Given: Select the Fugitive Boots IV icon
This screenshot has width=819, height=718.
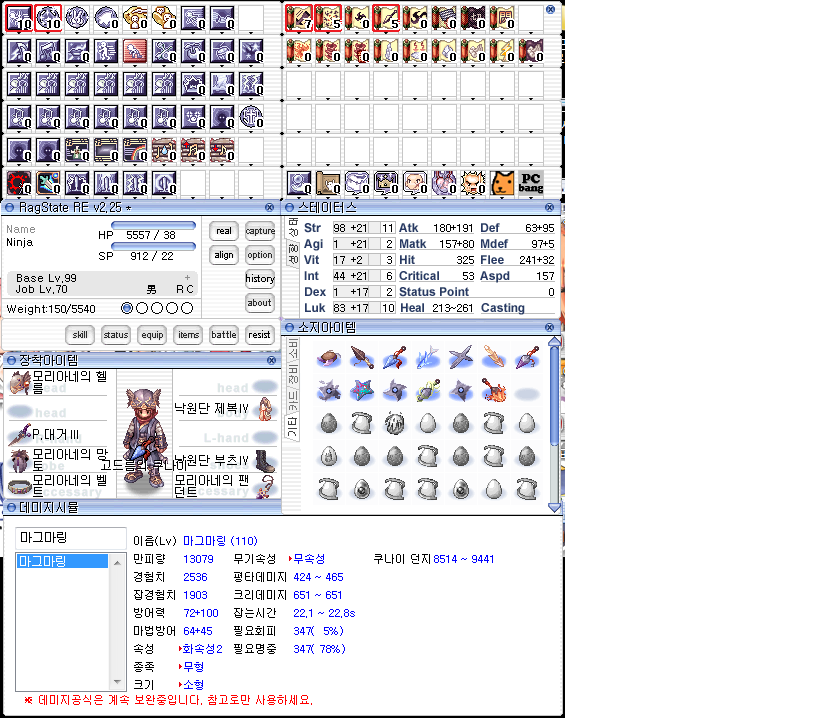Looking at the screenshot, I should click(264, 461).
